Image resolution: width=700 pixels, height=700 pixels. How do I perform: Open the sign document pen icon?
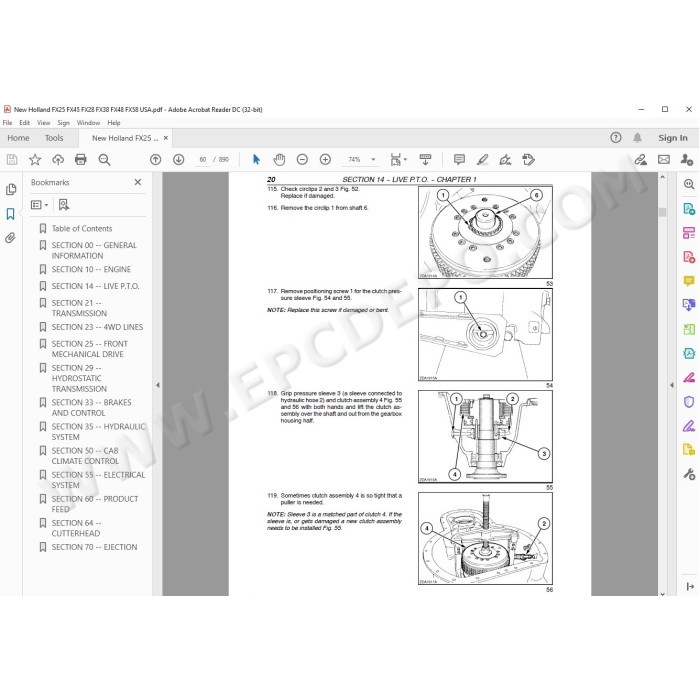[505, 159]
